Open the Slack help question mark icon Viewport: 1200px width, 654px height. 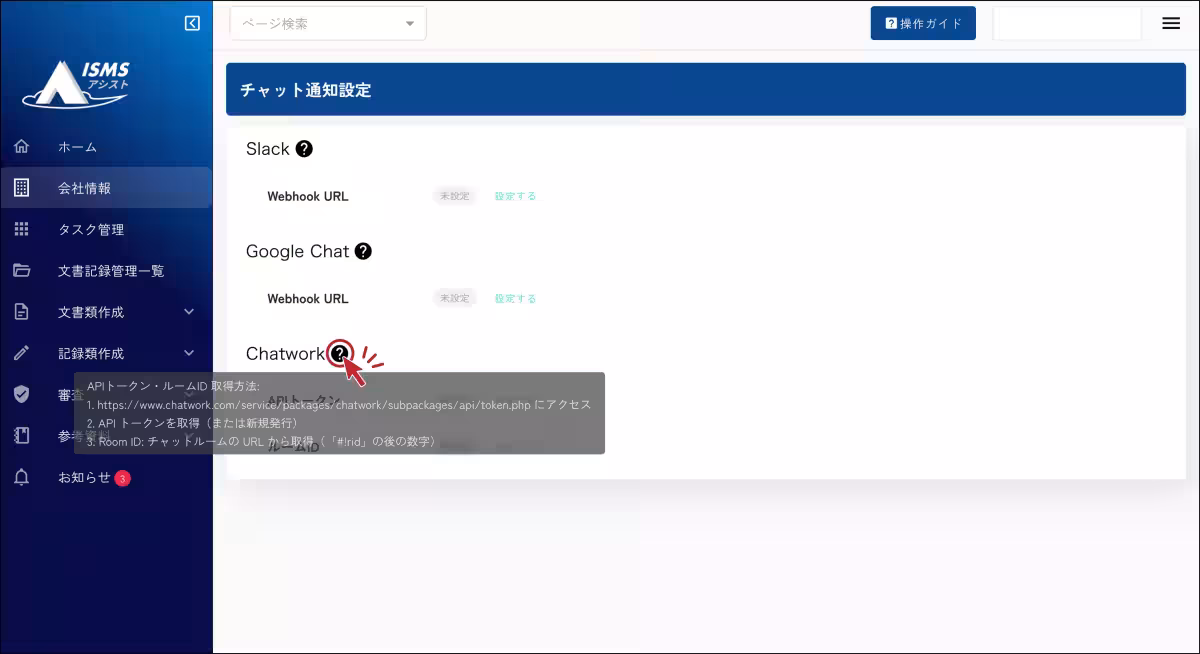(x=305, y=148)
